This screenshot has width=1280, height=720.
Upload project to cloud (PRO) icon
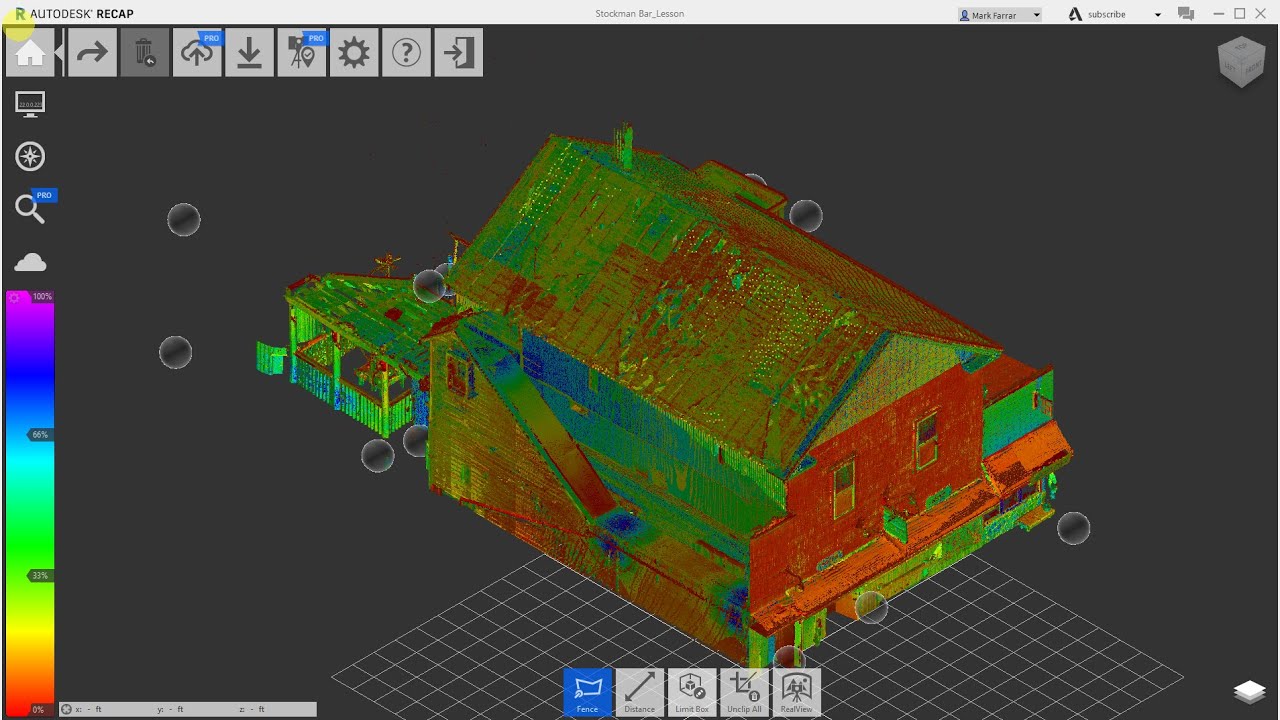(197, 53)
